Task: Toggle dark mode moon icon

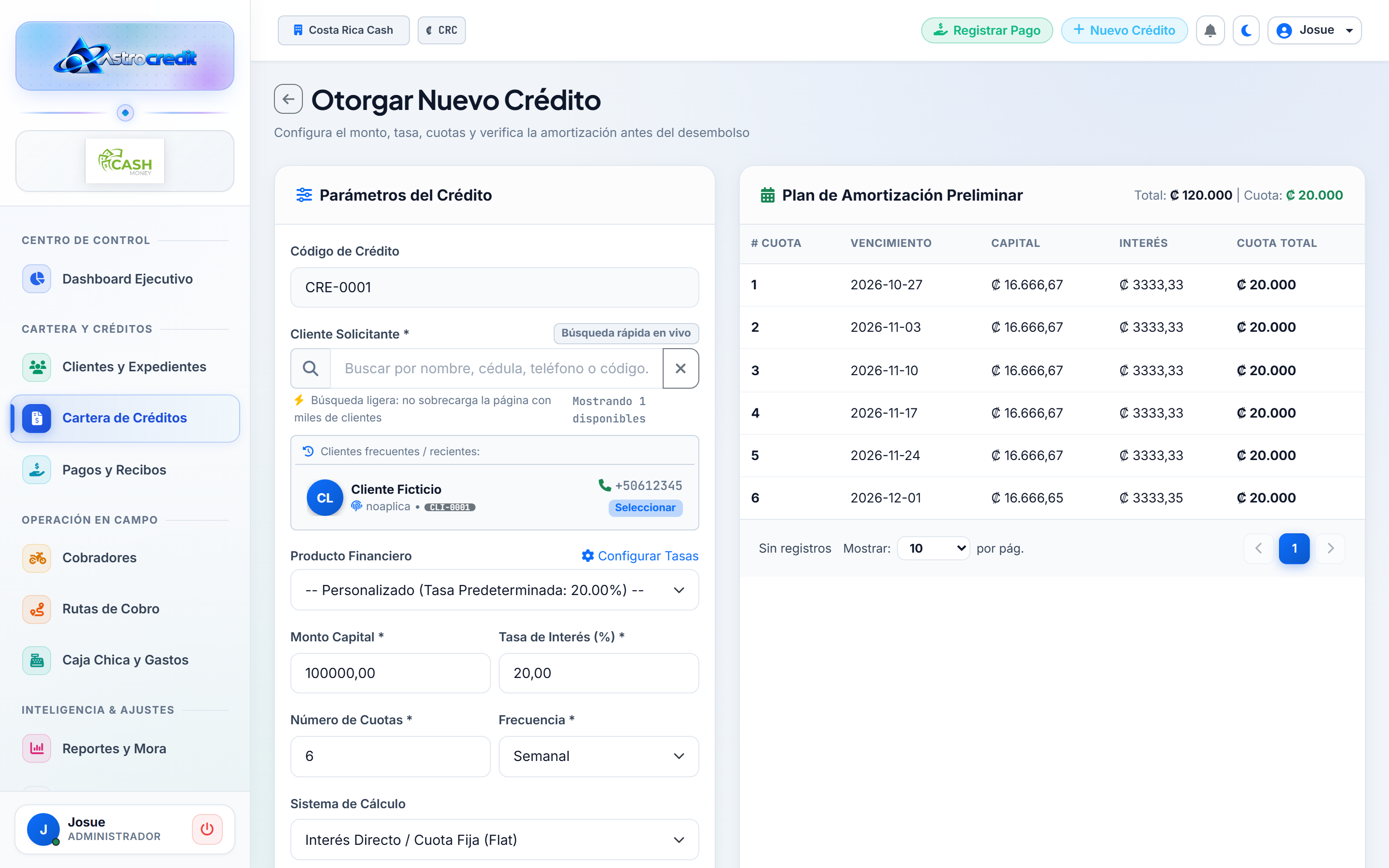Action: (x=1246, y=30)
